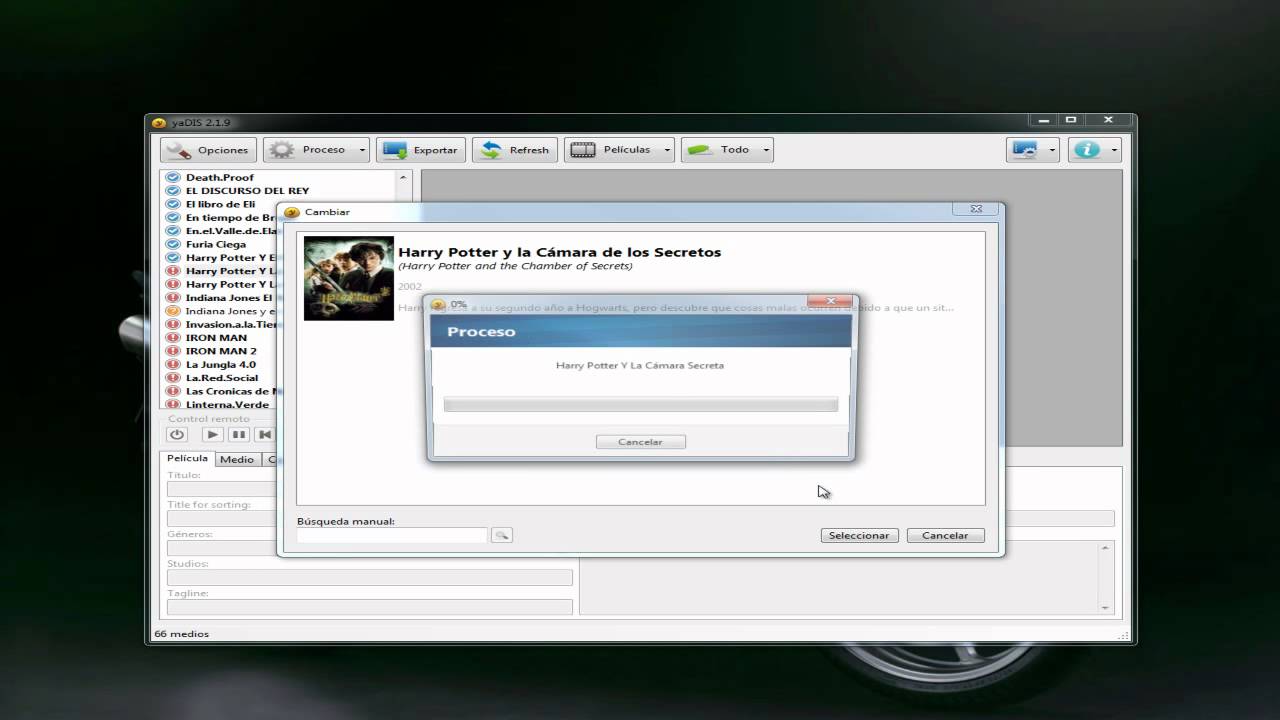This screenshot has width=1280, height=720.
Task: Click the Géneros field
Action: click(x=222, y=548)
